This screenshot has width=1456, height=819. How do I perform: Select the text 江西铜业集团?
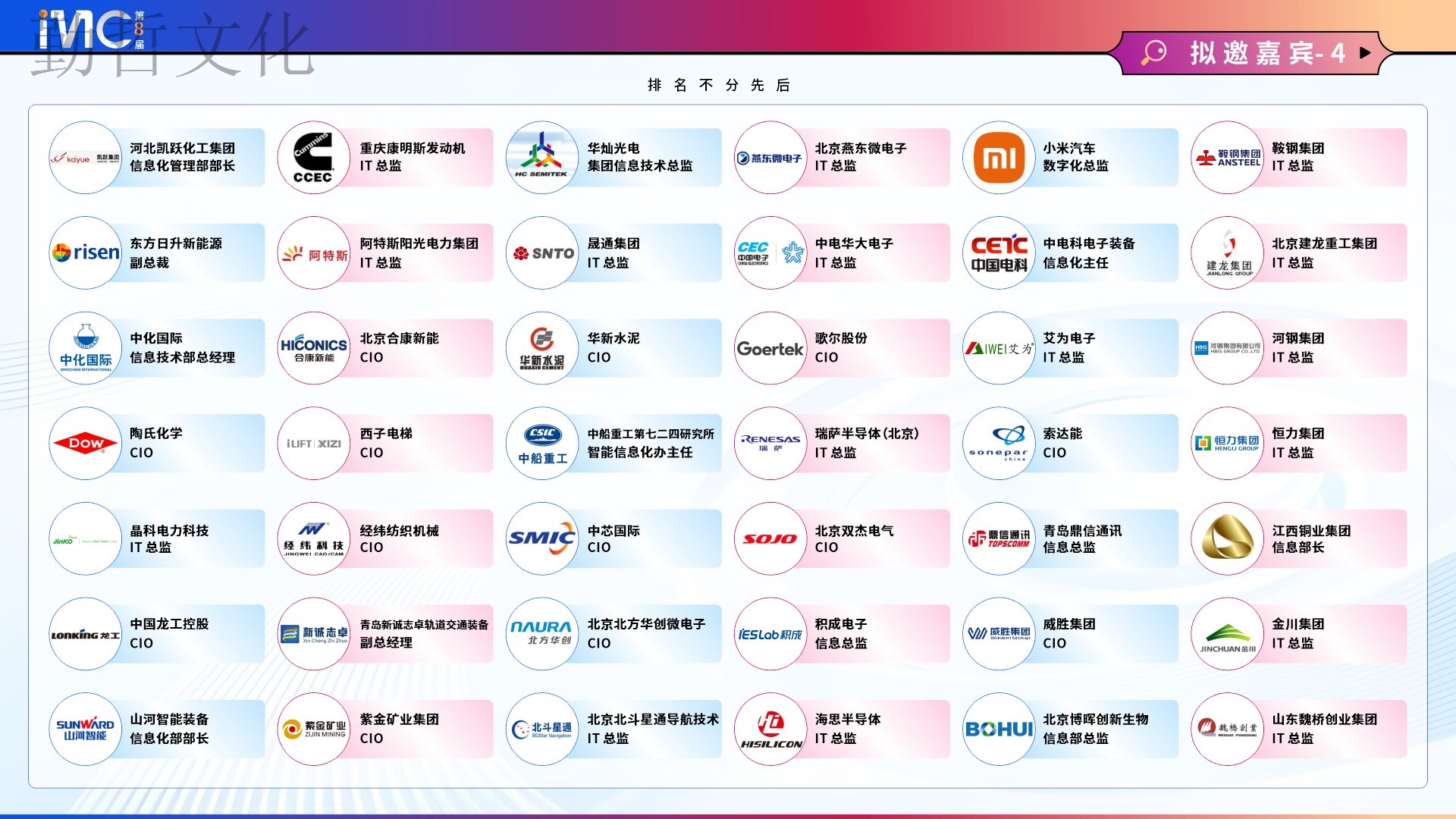[1311, 531]
